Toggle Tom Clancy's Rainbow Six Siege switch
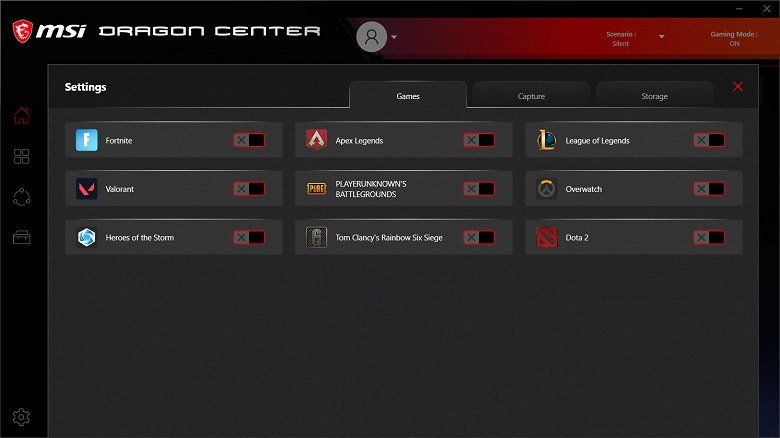The height and width of the screenshot is (438, 780). 479,237
